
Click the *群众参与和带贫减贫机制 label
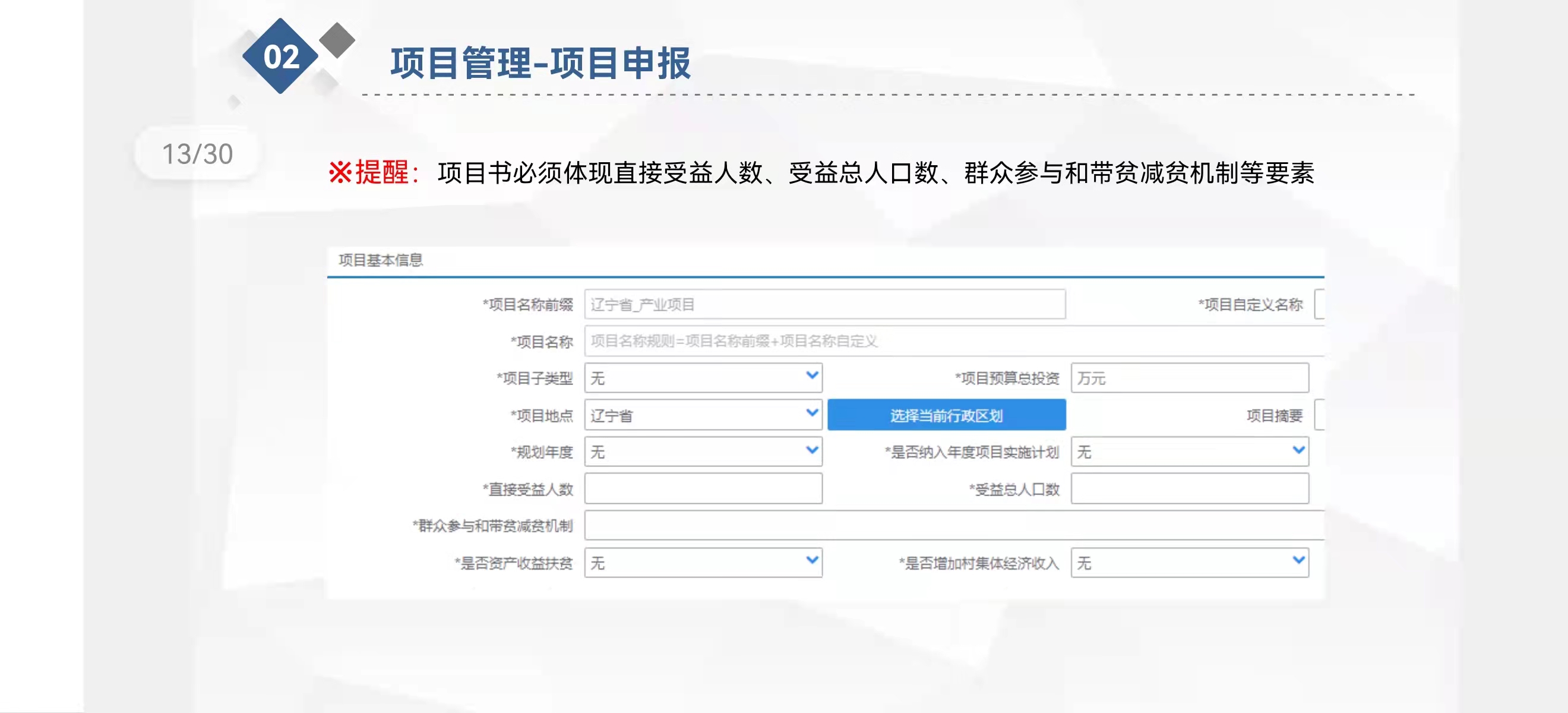[x=492, y=525]
